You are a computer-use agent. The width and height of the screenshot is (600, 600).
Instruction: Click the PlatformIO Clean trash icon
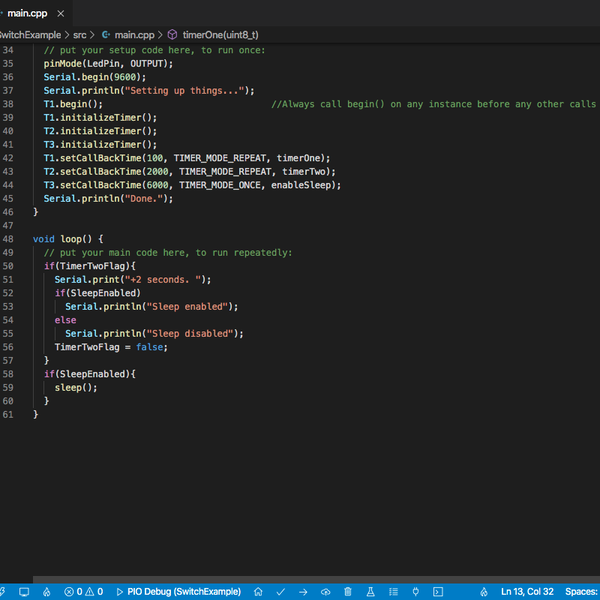point(347,592)
